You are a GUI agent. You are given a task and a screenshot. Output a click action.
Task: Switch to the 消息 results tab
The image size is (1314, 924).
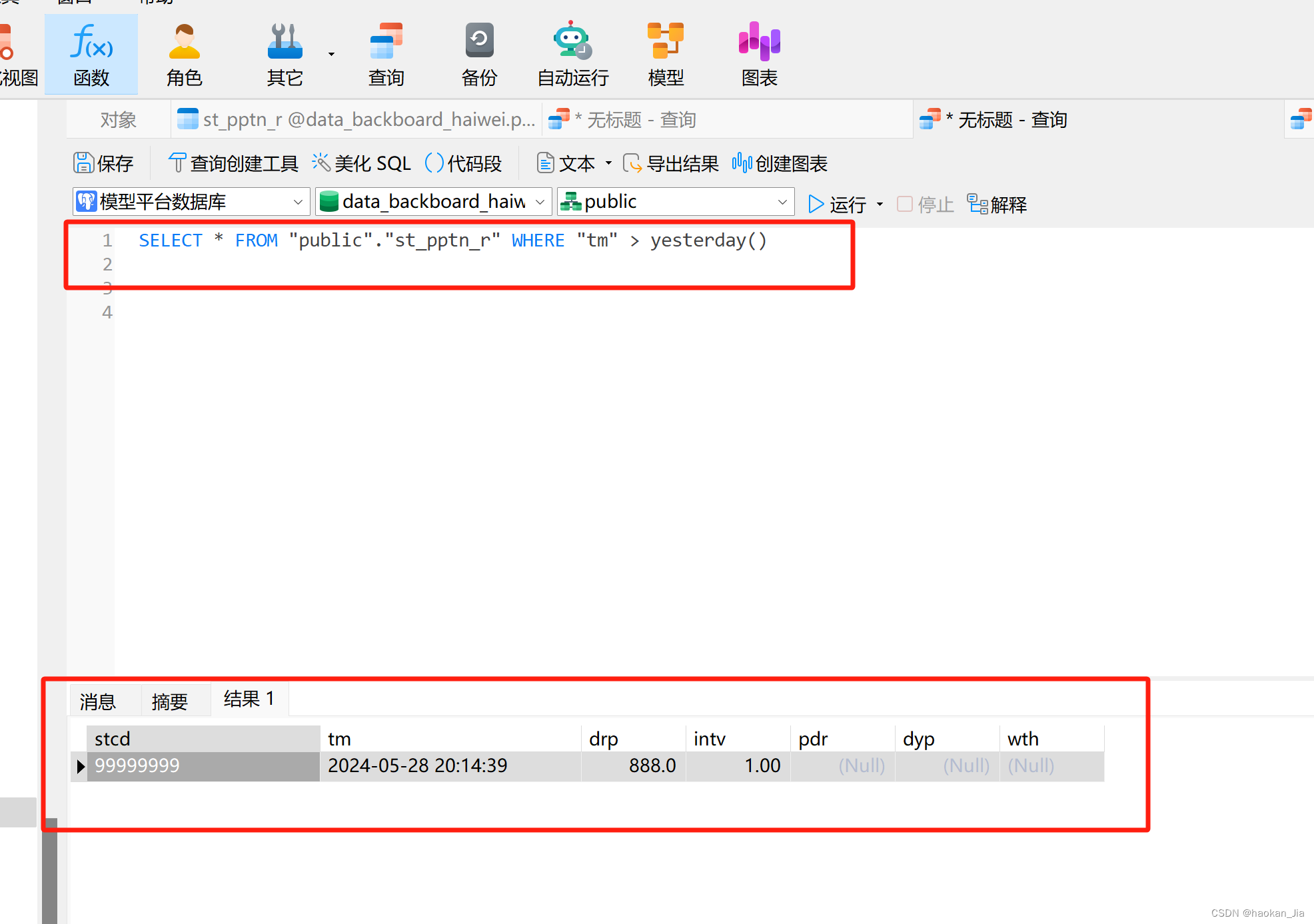pos(98,701)
